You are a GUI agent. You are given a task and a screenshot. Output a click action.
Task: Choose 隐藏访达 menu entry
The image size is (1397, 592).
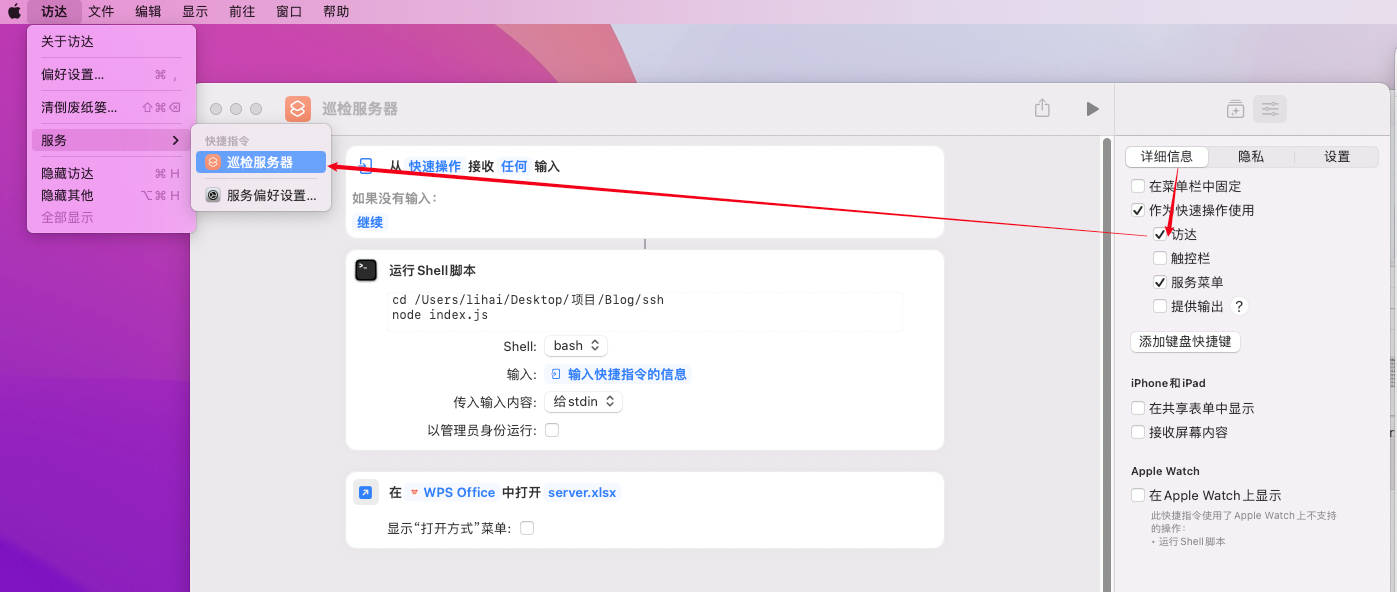(x=111, y=173)
